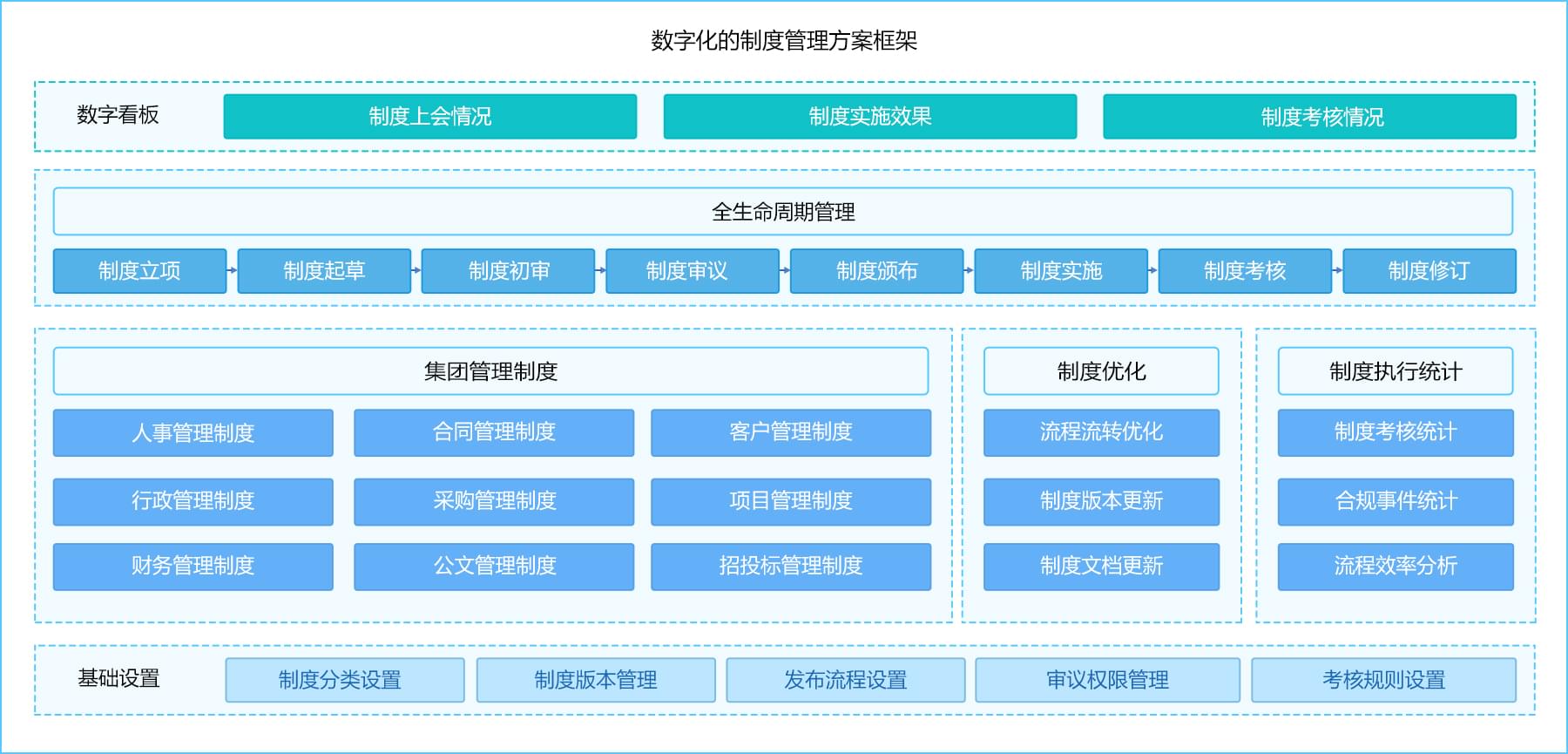Click 客户管理制度 block
This screenshot has width=1568, height=754.
(x=791, y=433)
